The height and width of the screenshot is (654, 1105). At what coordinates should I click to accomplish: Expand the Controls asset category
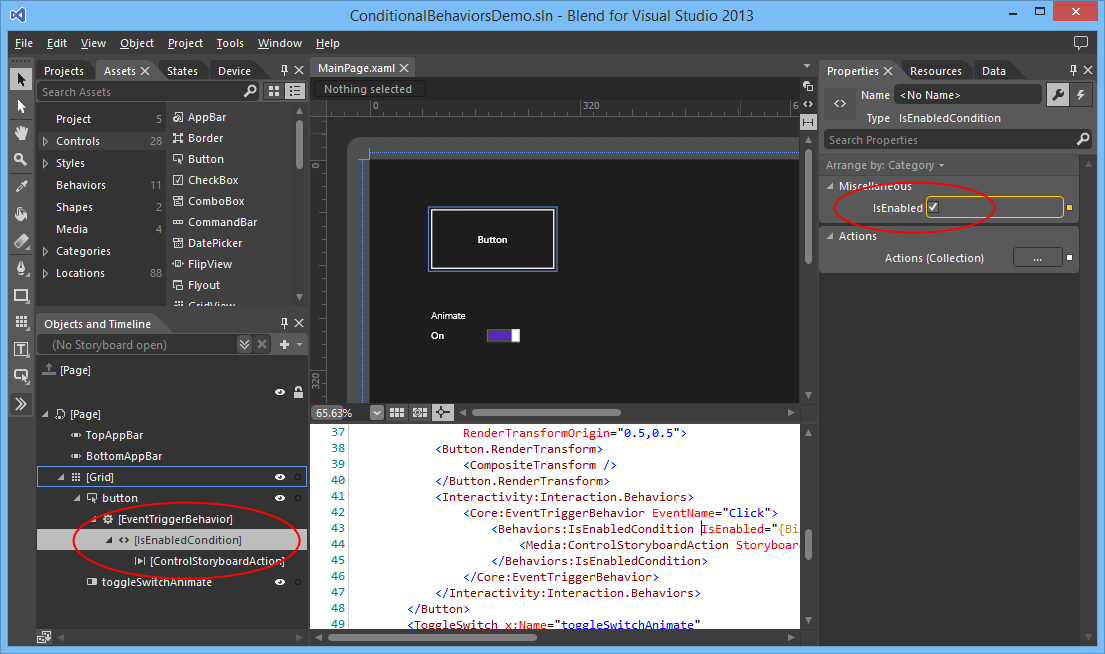tap(46, 141)
